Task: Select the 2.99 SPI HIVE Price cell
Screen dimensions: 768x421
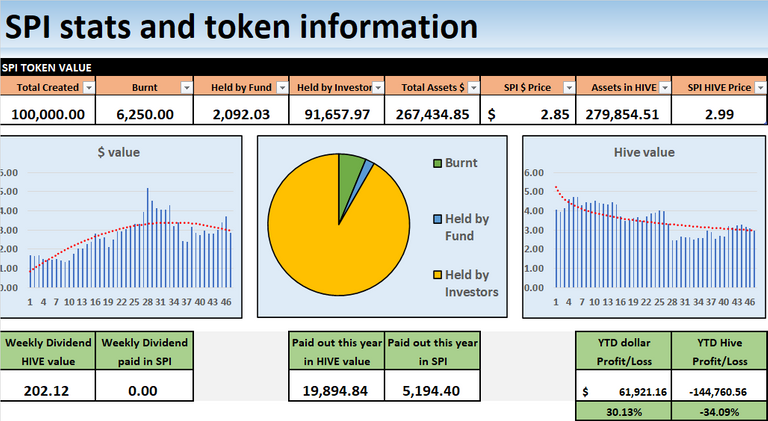Action: [719, 110]
